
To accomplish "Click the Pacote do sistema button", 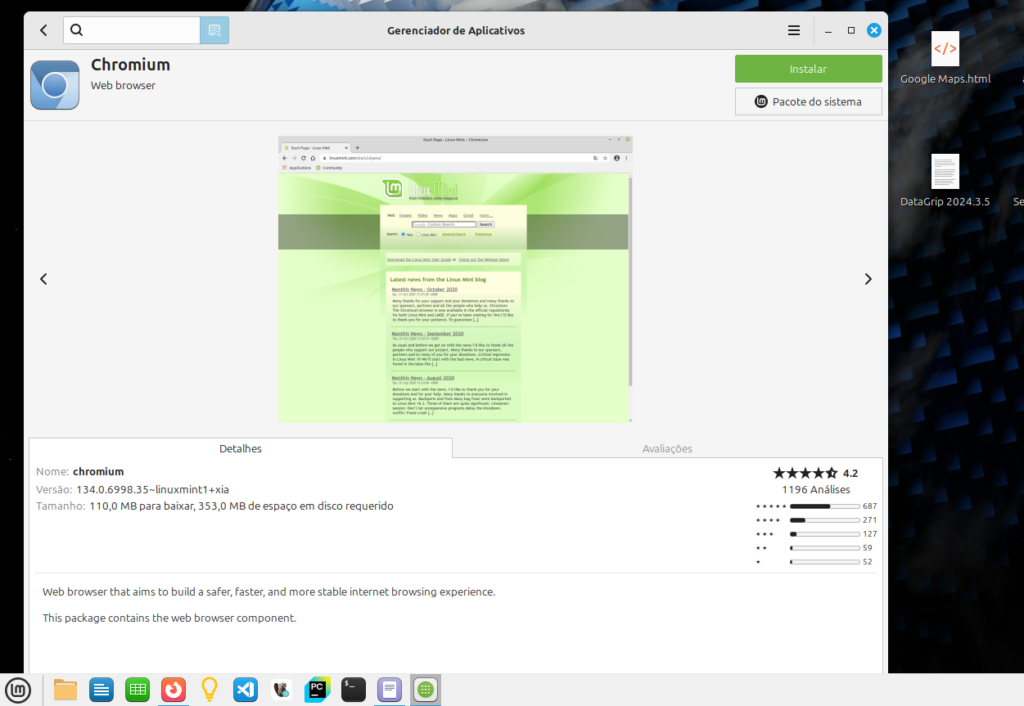I will coord(808,101).
